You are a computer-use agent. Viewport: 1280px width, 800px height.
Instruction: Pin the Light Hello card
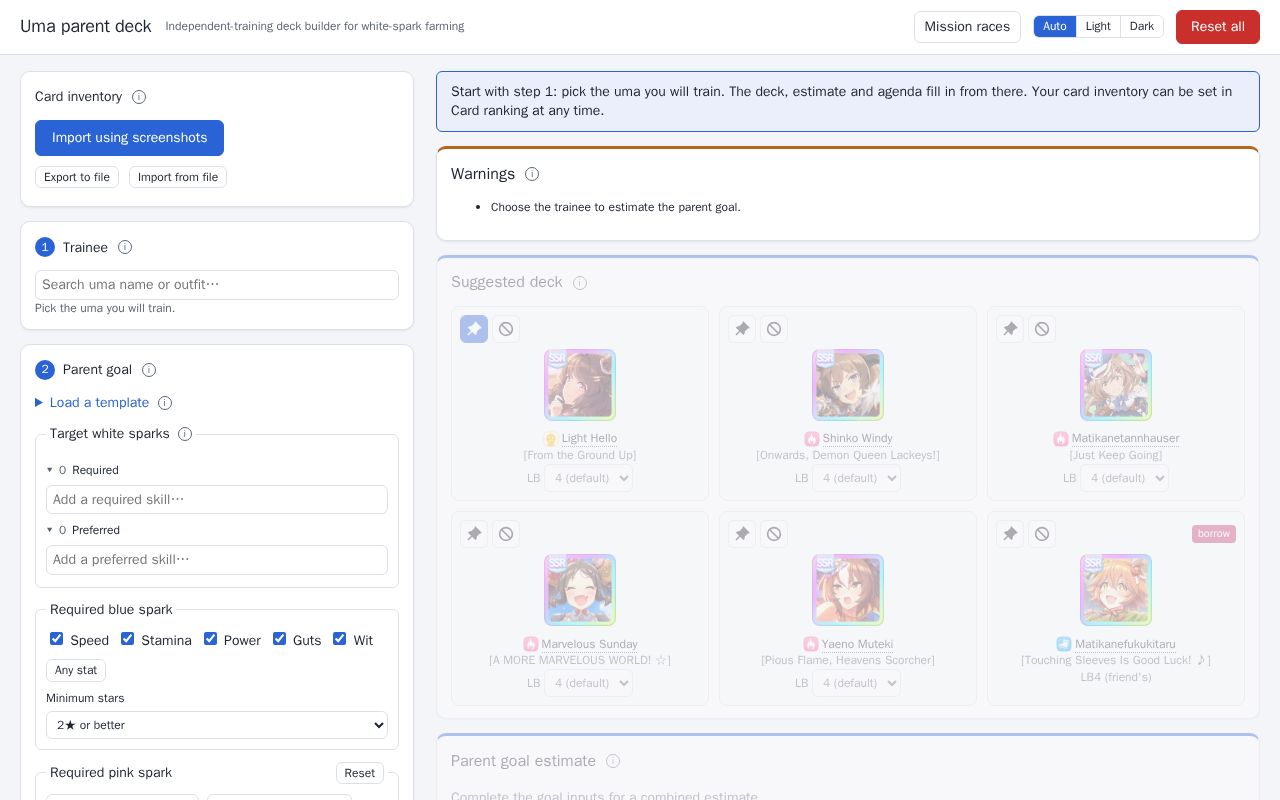point(474,329)
